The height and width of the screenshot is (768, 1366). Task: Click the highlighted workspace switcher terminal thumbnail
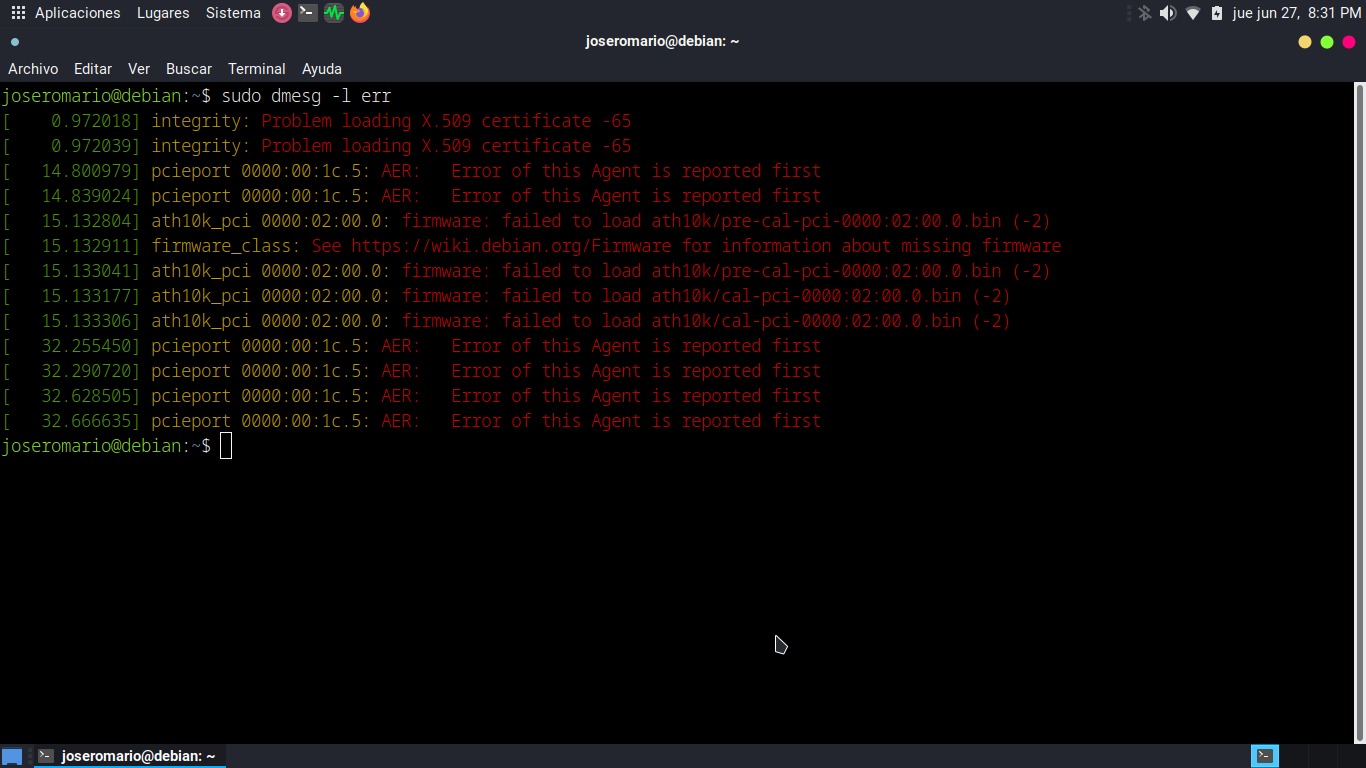(x=1265, y=756)
